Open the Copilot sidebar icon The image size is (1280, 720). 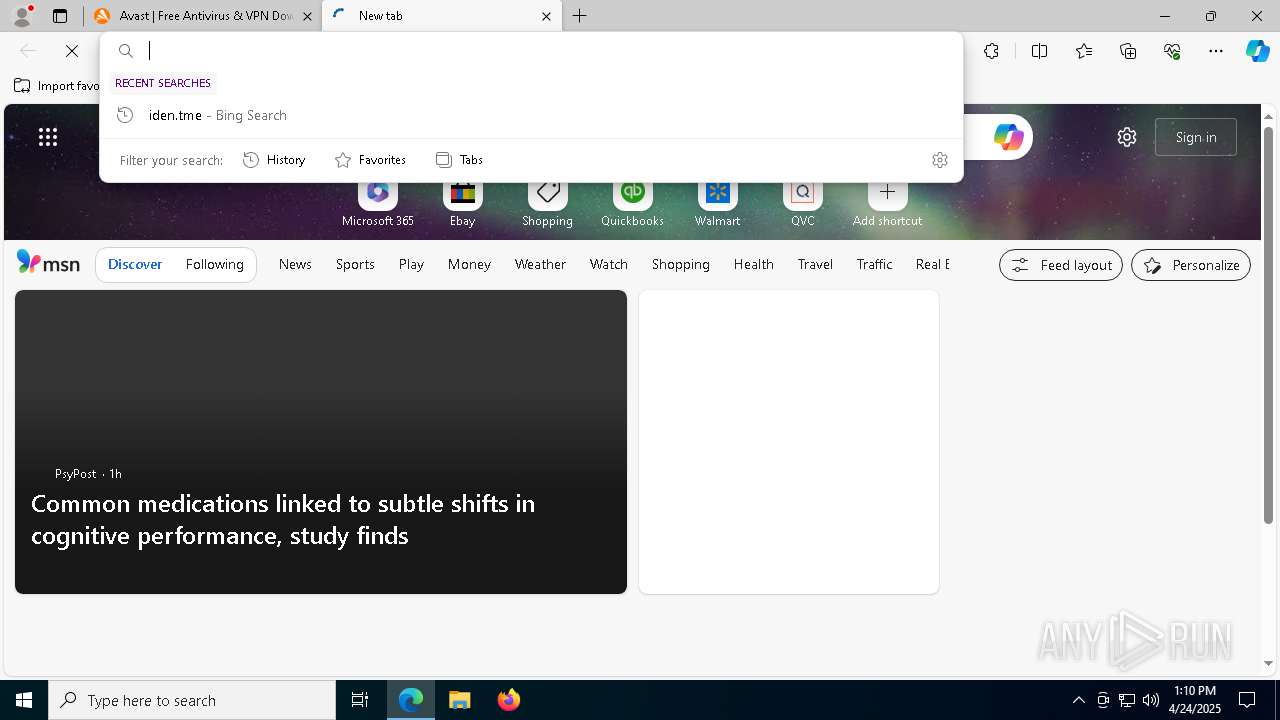[x=1257, y=51]
